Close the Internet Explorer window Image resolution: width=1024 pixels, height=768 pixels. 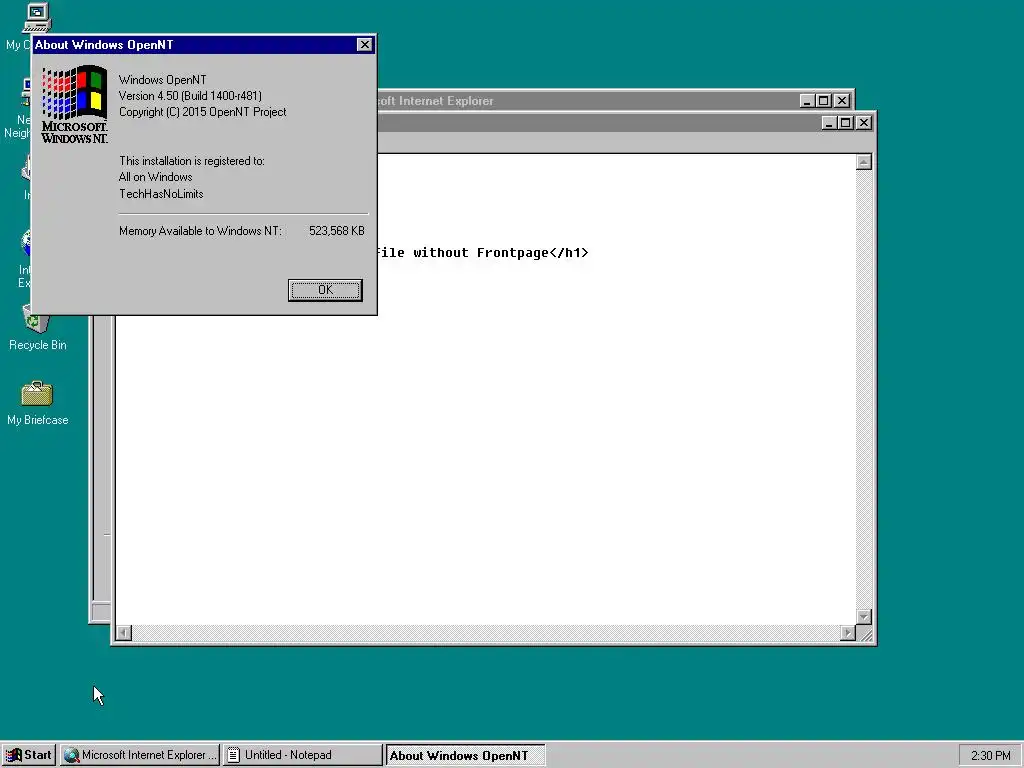point(842,101)
